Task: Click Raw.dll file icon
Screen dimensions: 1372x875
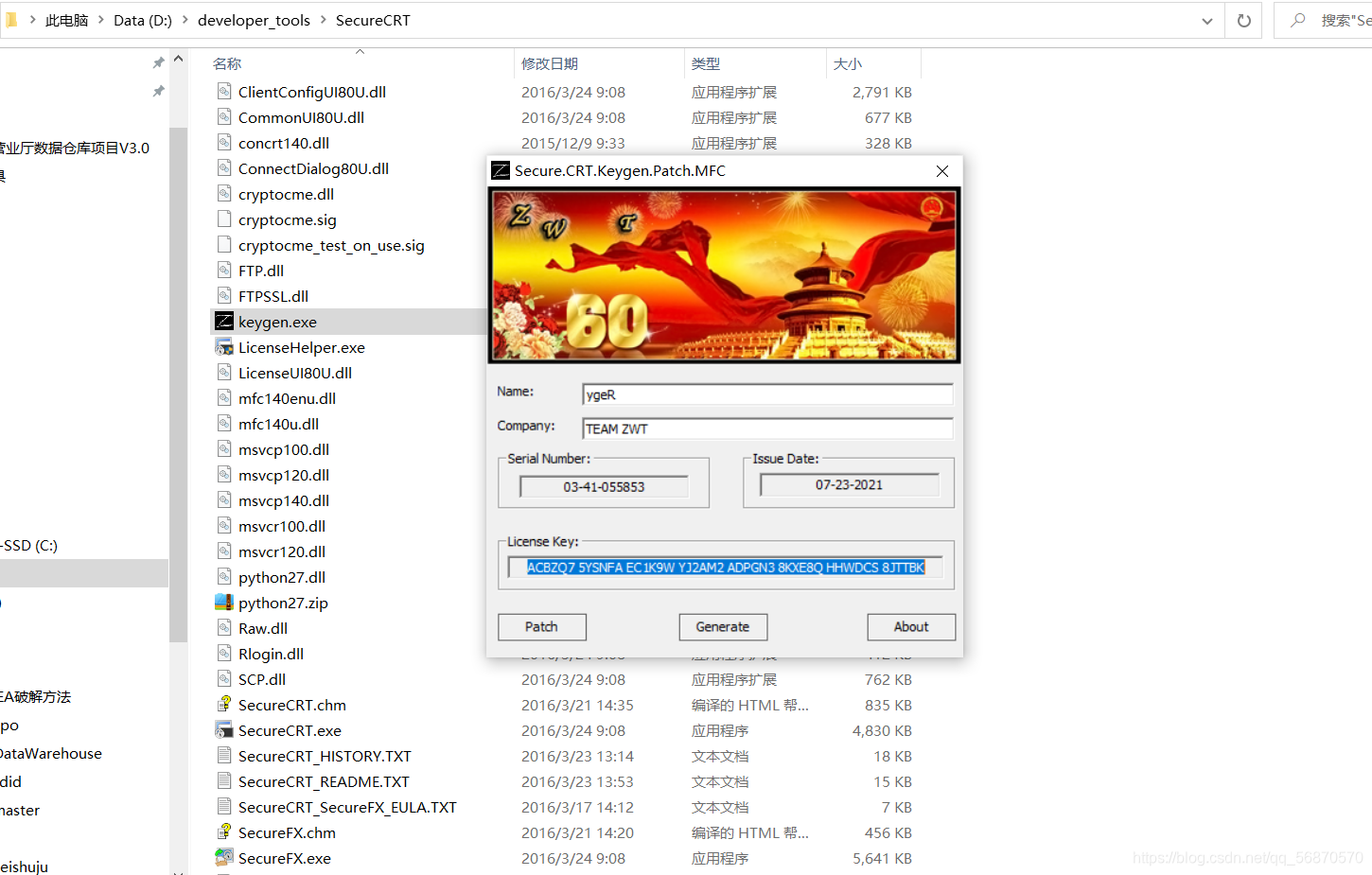Action: 224,628
